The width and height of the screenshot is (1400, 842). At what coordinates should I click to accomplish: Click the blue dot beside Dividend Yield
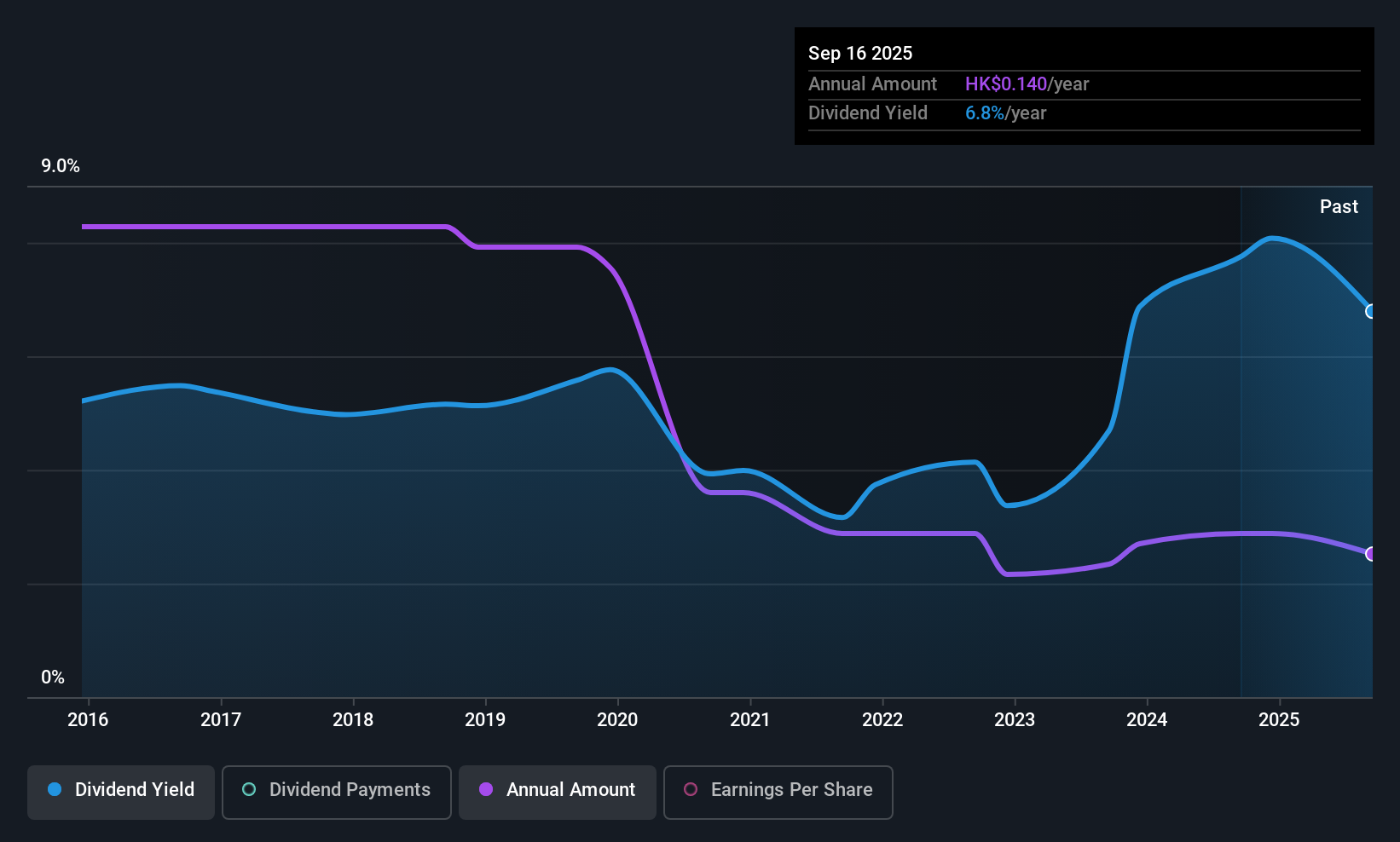pos(55,790)
